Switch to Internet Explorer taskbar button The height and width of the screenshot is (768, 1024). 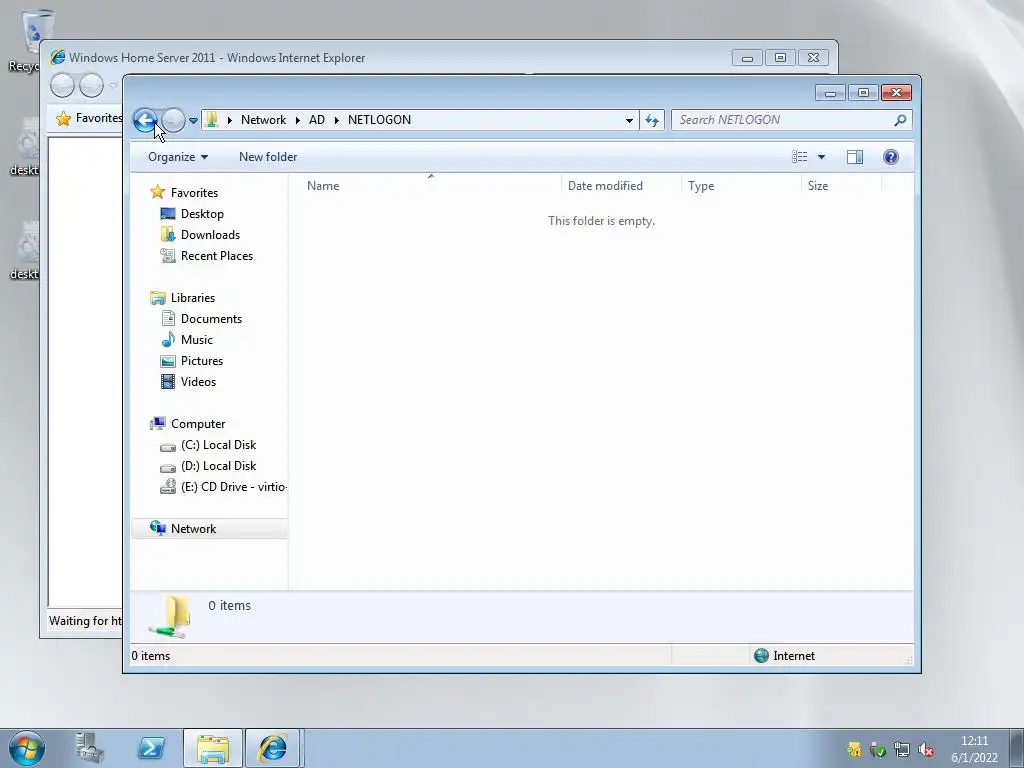(x=273, y=748)
